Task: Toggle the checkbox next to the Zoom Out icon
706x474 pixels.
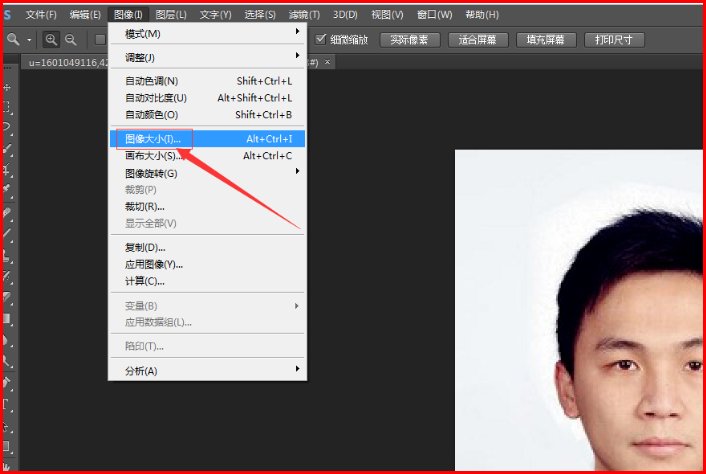Action: coord(100,40)
